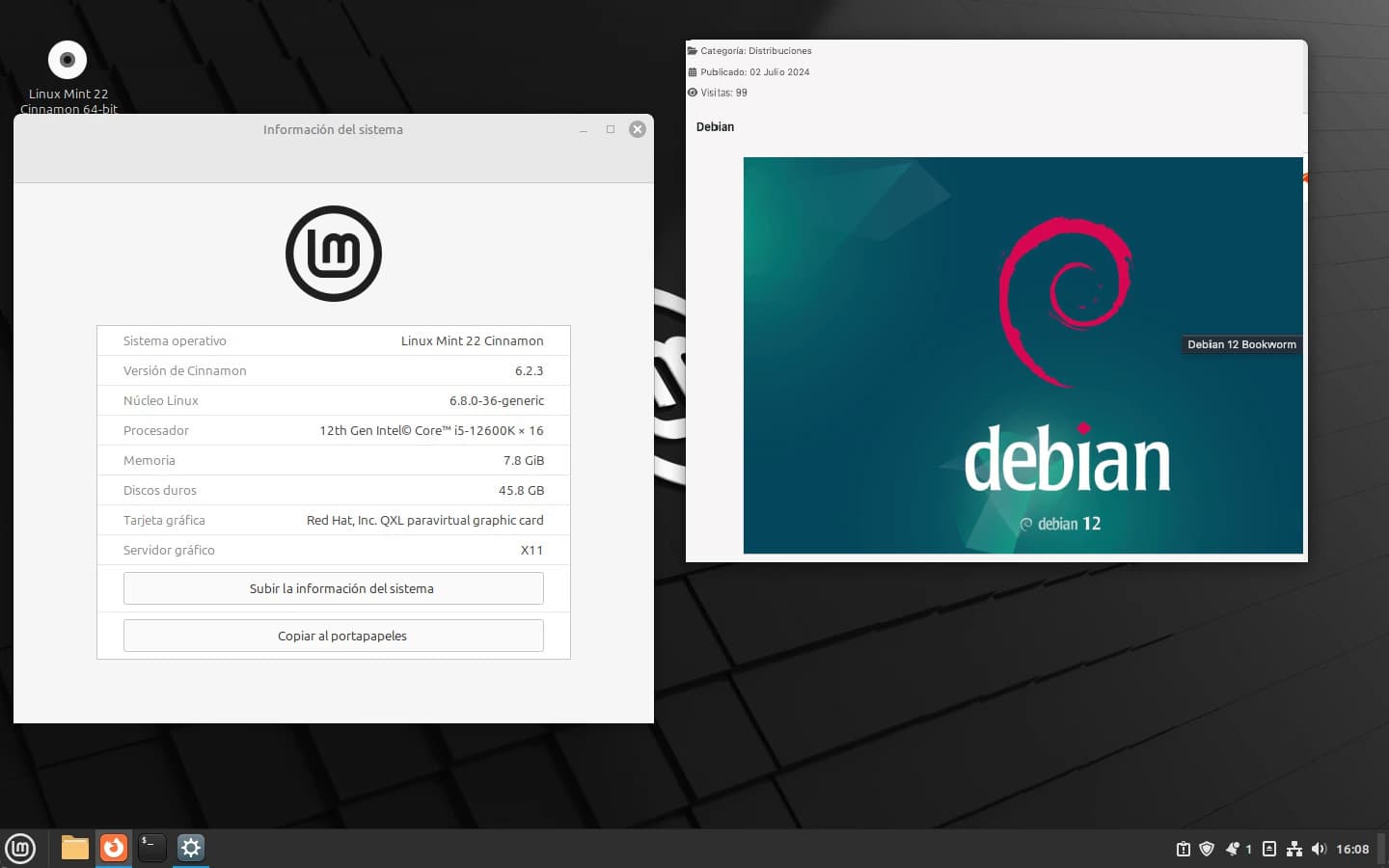This screenshot has width=1389, height=868.
Task: Select the memory '7.8 GiB' value
Action: click(x=524, y=460)
